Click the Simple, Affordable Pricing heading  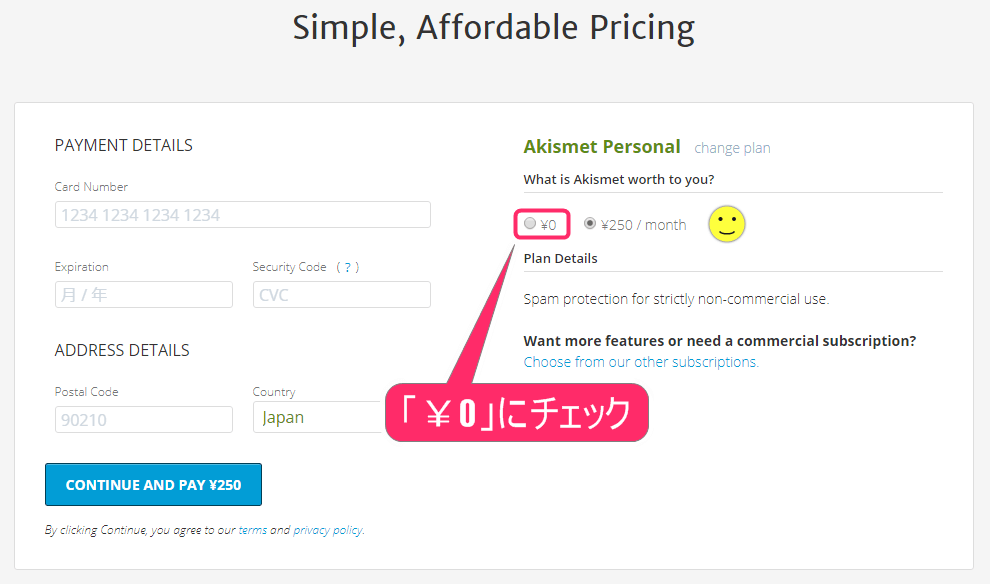[x=494, y=27]
